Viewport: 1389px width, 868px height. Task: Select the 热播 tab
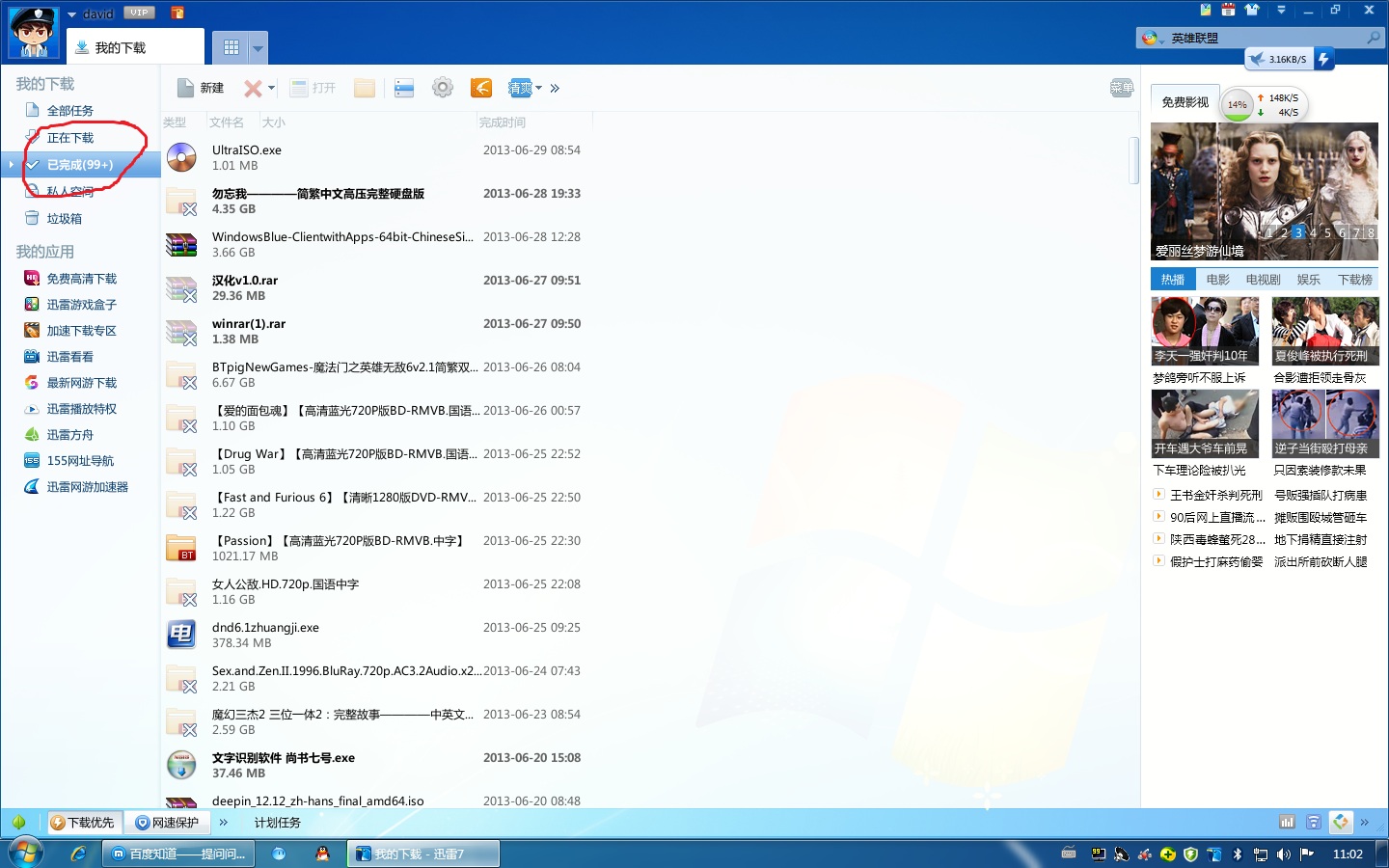click(1173, 280)
